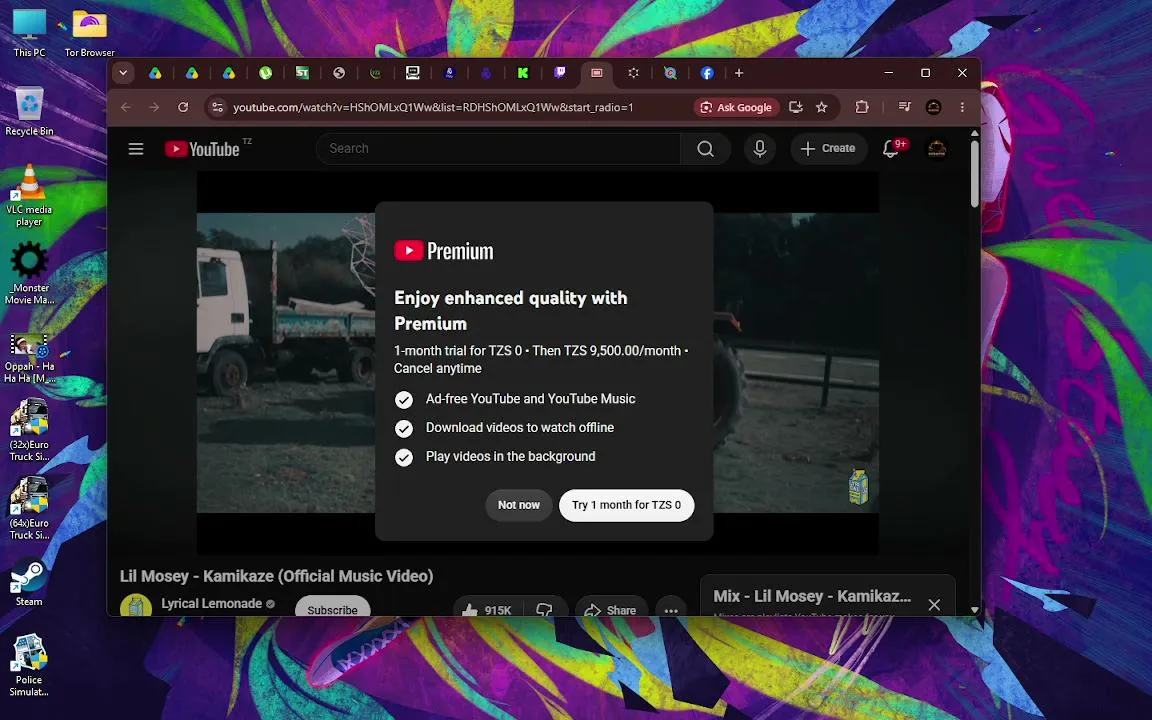
Task: View site information icon in address bar
Action: pos(217,107)
